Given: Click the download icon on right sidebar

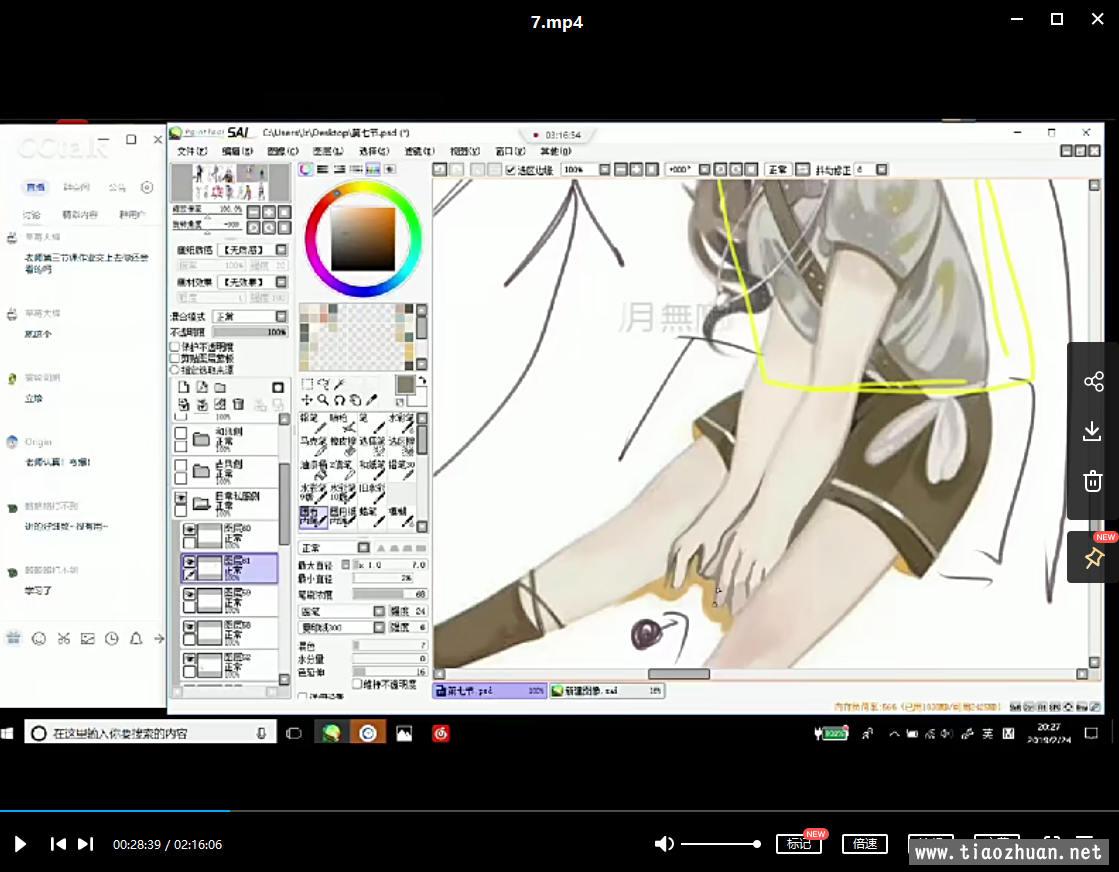Looking at the screenshot, I should pyautogui.click(x=1092, y=431).
